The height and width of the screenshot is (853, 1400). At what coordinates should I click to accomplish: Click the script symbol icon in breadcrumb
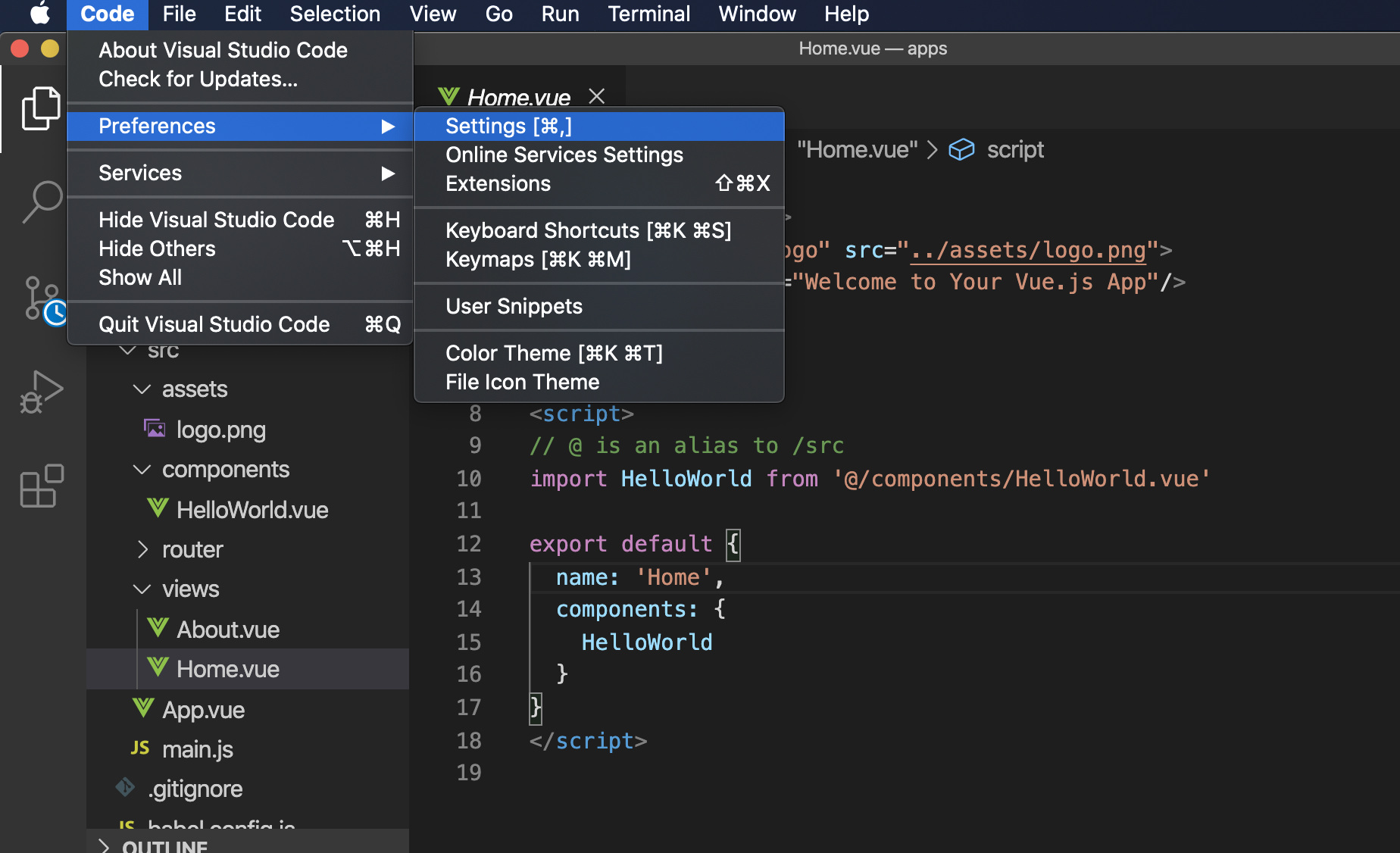pos(961,150)
